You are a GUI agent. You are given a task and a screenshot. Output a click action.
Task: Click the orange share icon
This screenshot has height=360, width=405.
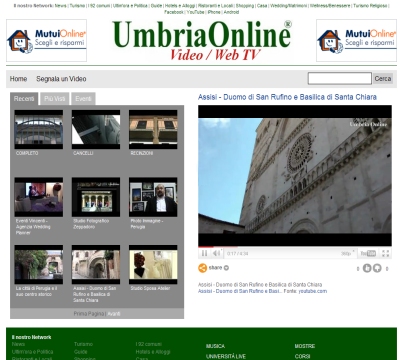pyautogui.click(x=202, y=268)
